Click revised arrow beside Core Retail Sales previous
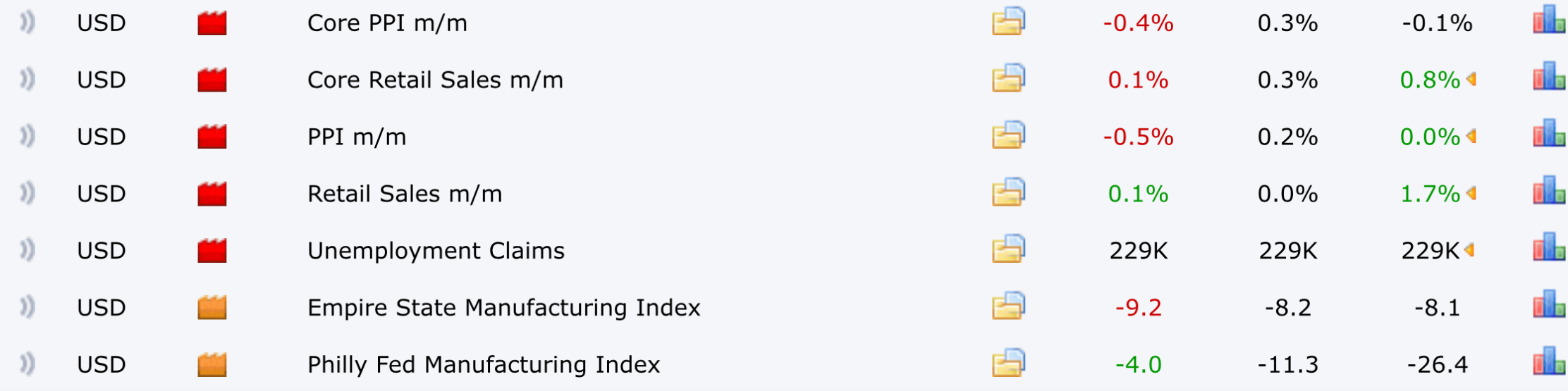The image size is (1568, 391). coord(1471,80)
